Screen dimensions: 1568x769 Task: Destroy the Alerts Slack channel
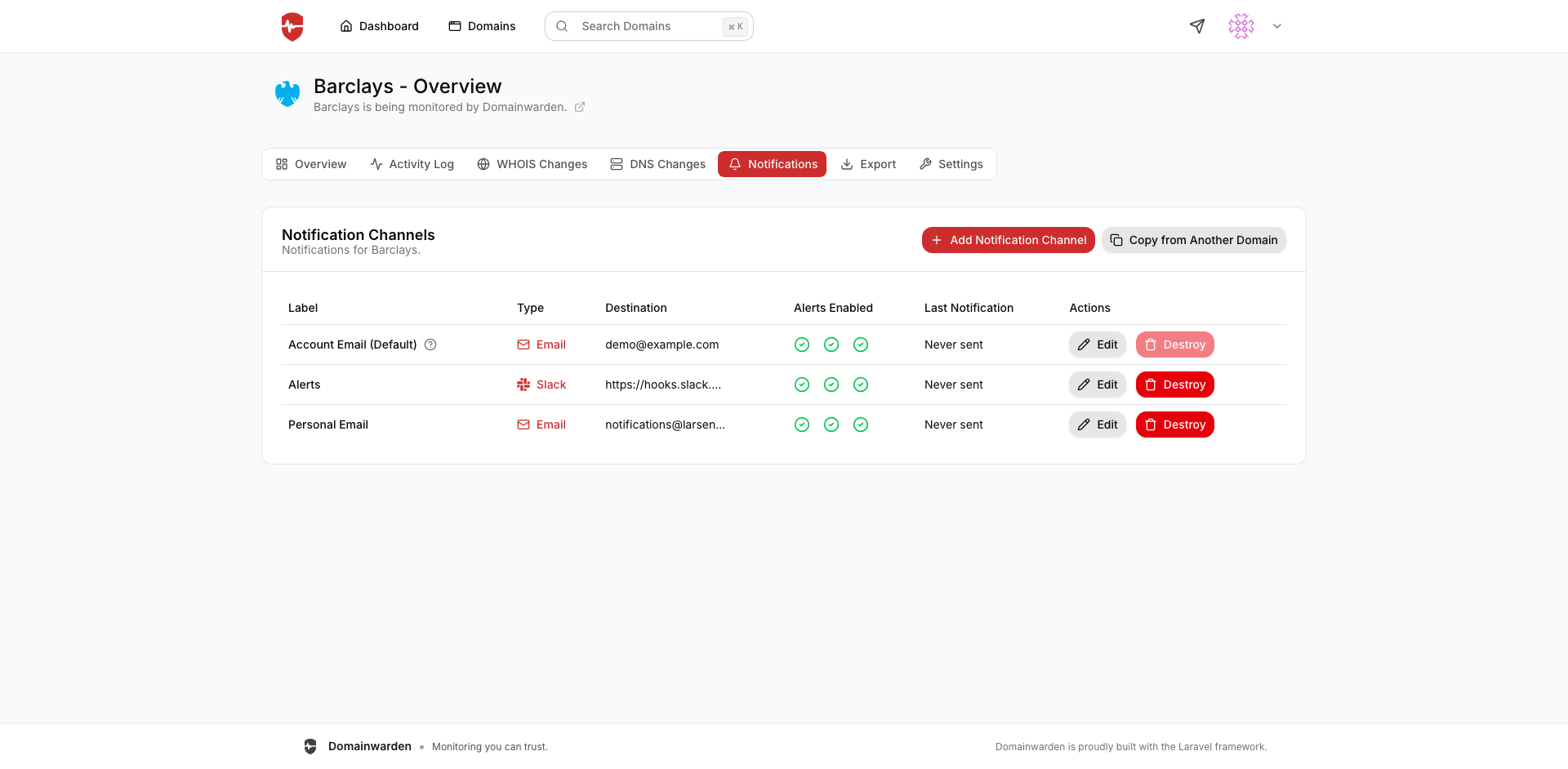point(1174,384)
